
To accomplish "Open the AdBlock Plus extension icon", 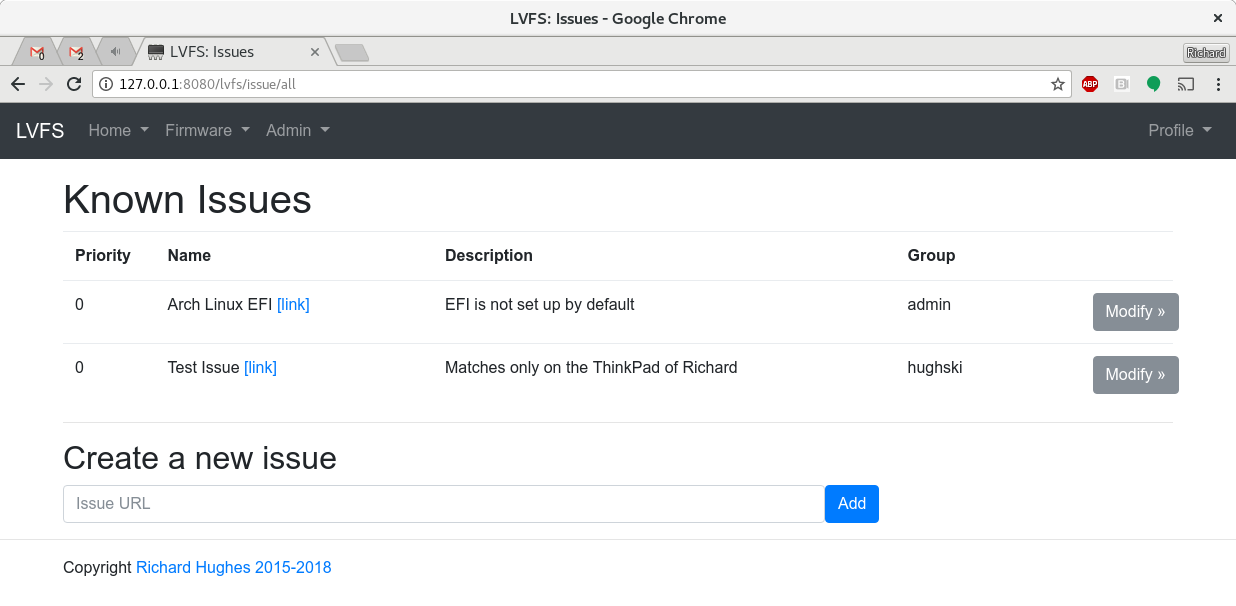I will click(1090, 84).
